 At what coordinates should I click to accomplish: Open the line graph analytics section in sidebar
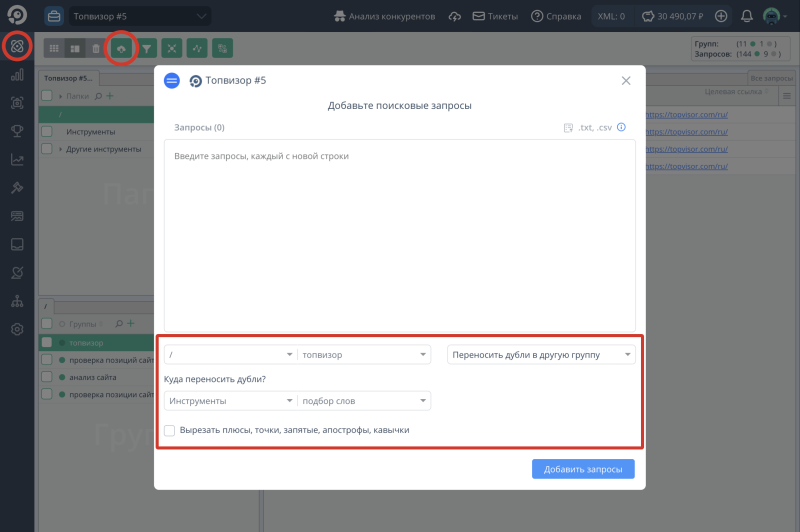(17, 160)
